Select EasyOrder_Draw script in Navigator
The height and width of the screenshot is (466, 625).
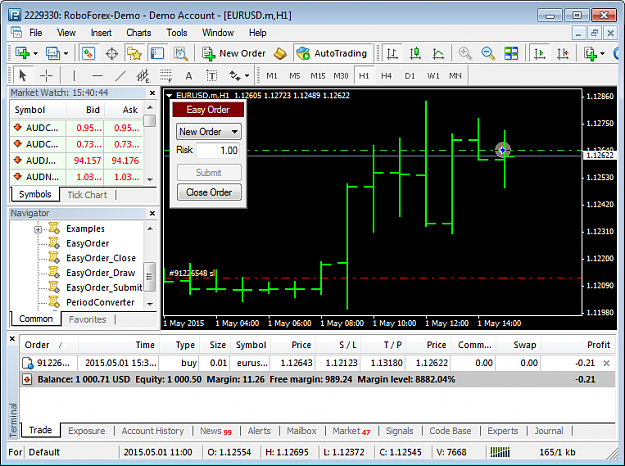pyautogui.click(x=100, y=273)
